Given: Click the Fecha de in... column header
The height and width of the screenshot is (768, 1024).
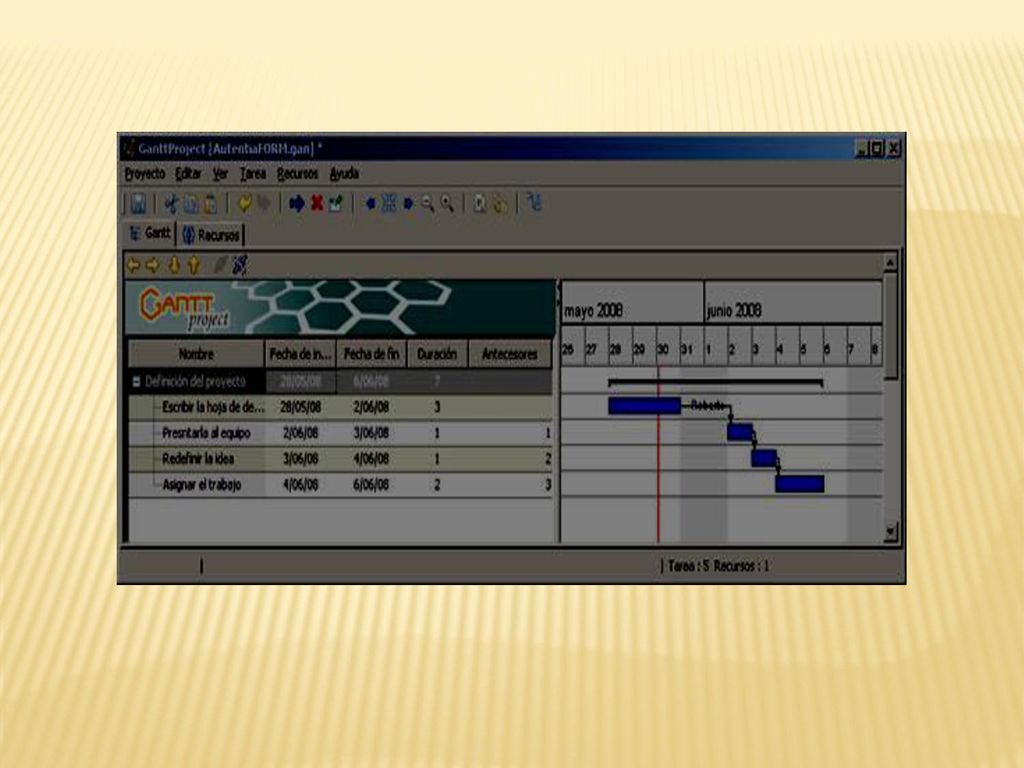Looking at the screenshot, I should tap(300, 354).
